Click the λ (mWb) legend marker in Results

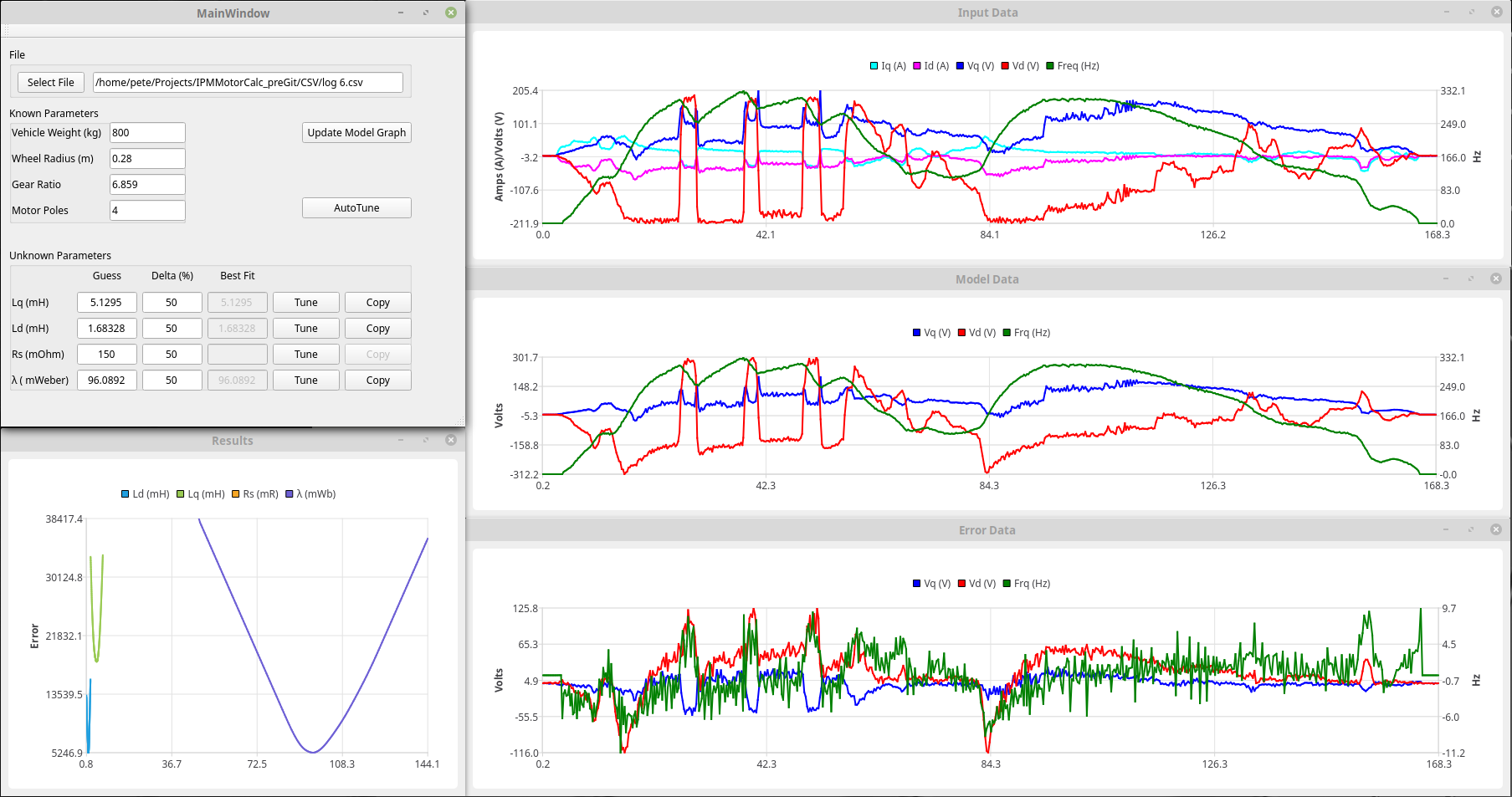(290, 494)
